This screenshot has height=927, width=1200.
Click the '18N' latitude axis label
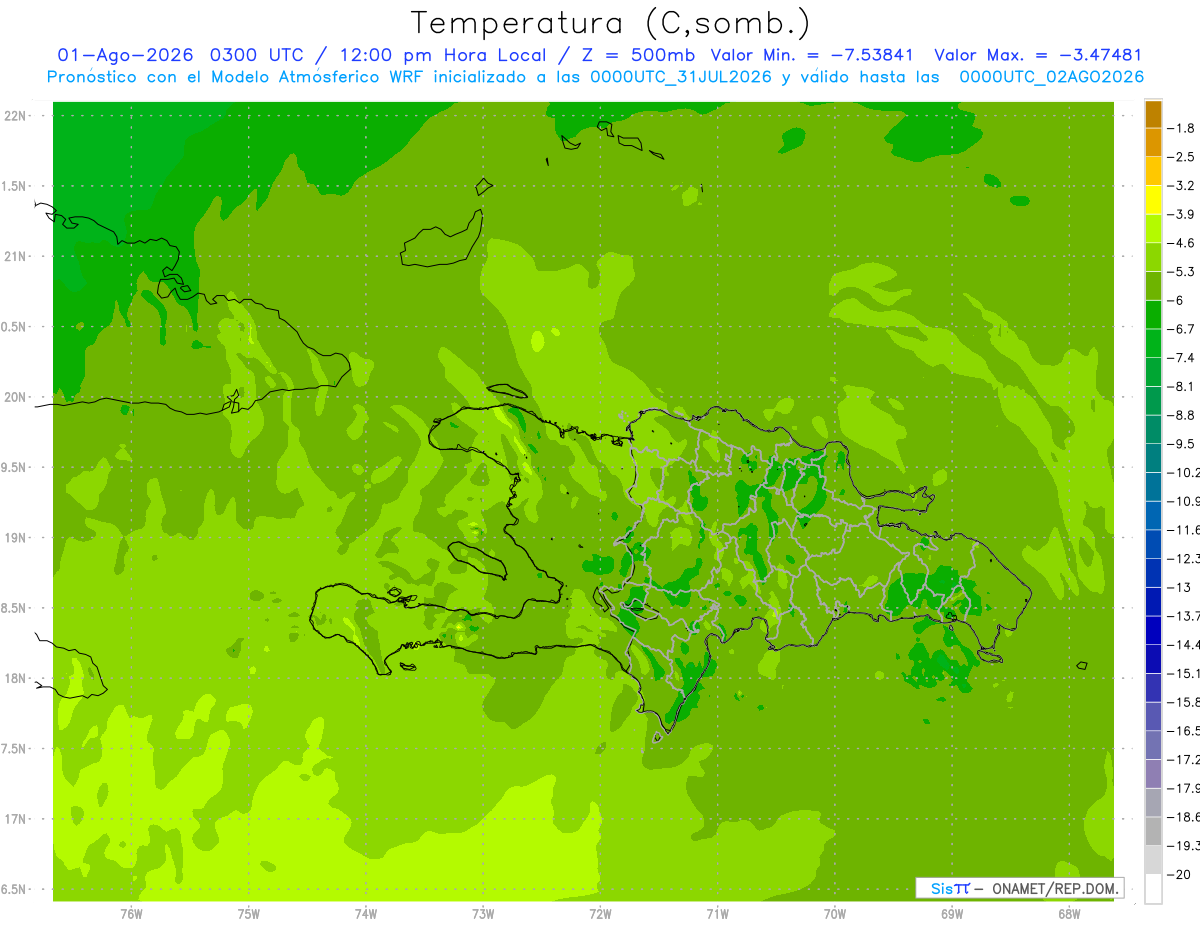pyautogui.click(x=17, y=678)
